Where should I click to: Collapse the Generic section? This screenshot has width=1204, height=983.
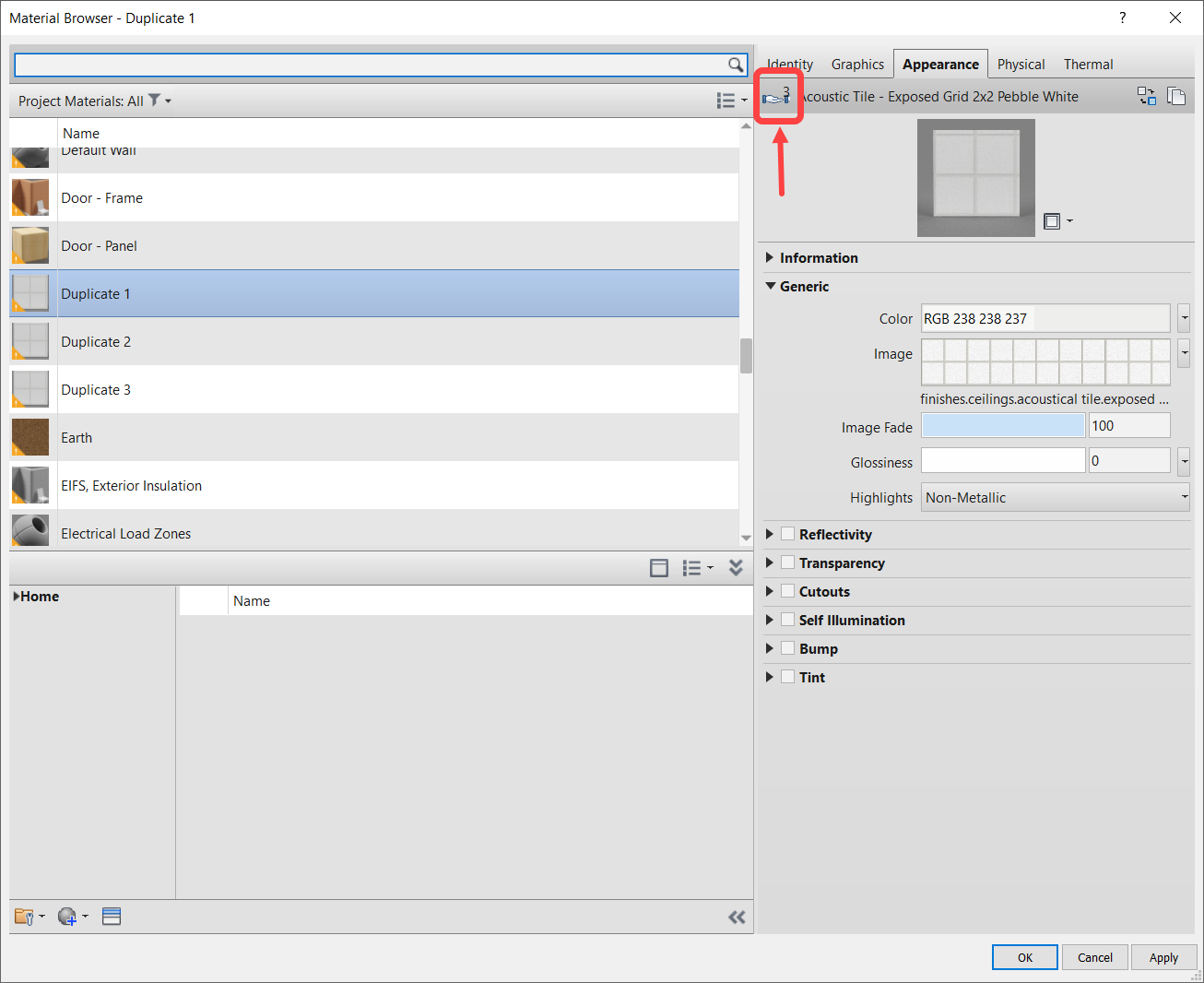[x=771, y=286]
